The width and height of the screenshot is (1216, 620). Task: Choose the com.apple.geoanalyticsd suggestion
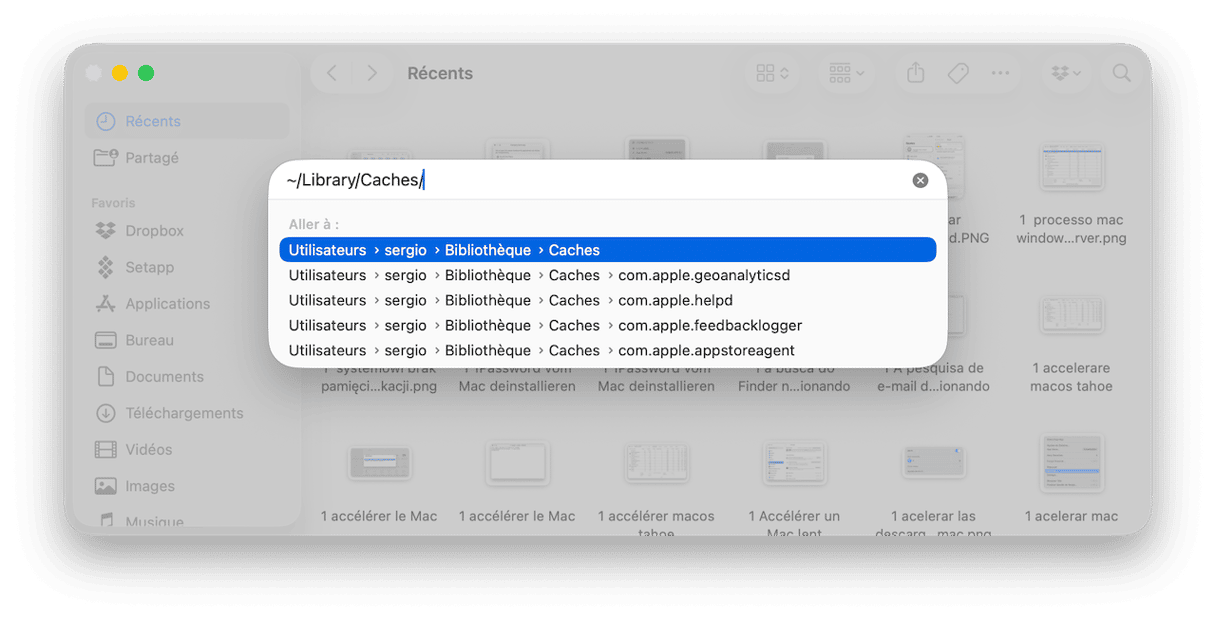point(608,275)
